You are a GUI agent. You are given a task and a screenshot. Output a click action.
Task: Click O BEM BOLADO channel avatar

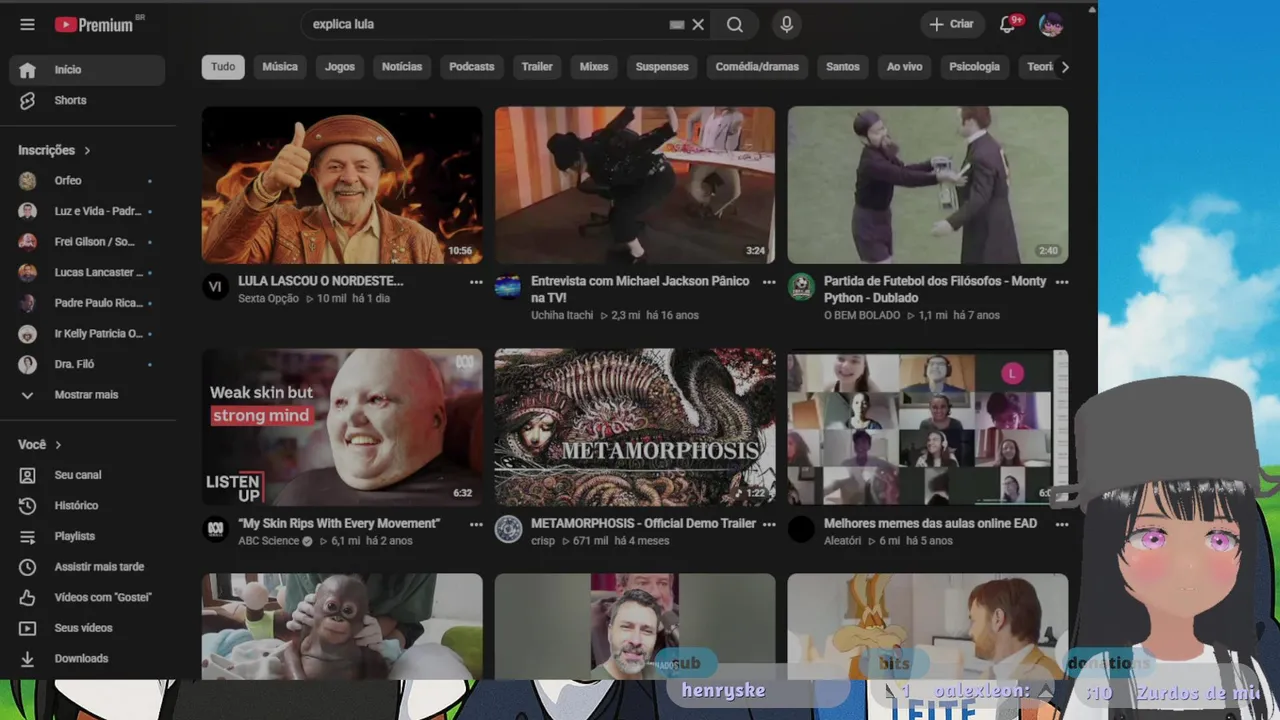click(801, 287)
